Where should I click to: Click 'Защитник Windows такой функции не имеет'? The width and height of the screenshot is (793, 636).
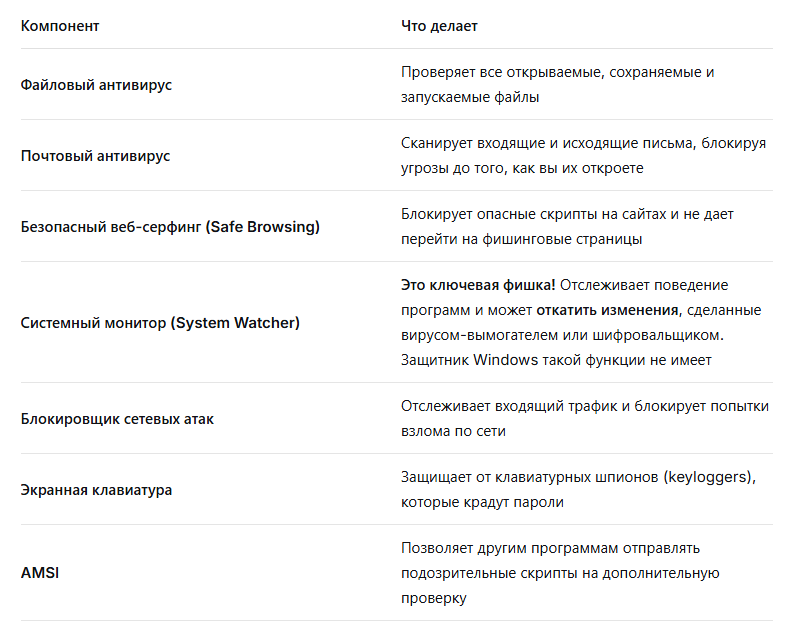tap(556, 360)
